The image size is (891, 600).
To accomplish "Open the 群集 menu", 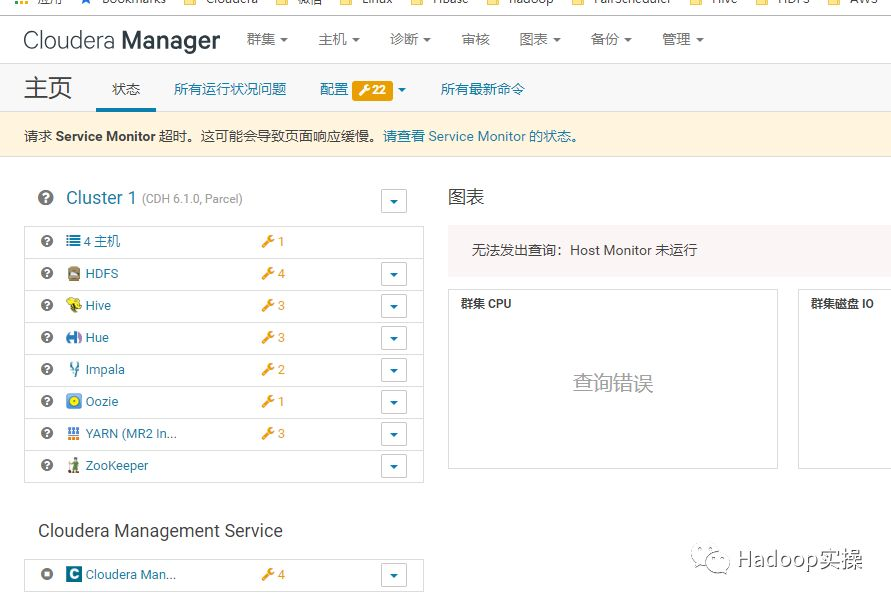I will coord(267,40).
